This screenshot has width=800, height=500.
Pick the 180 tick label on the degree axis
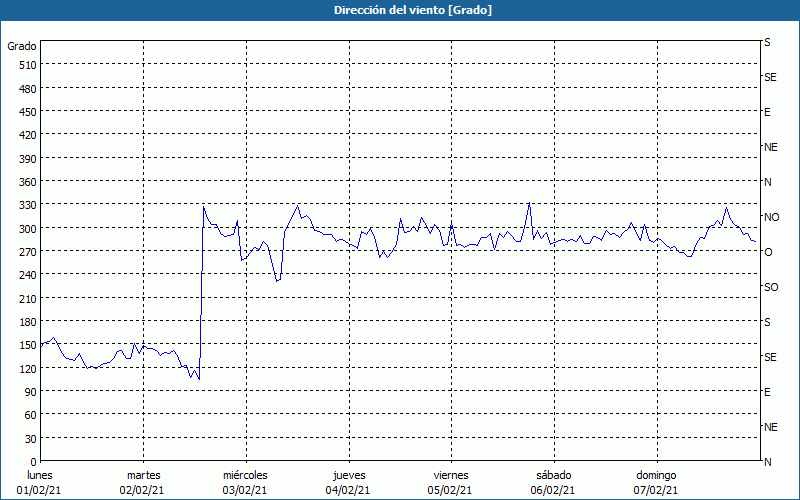[x=28, y=322]
